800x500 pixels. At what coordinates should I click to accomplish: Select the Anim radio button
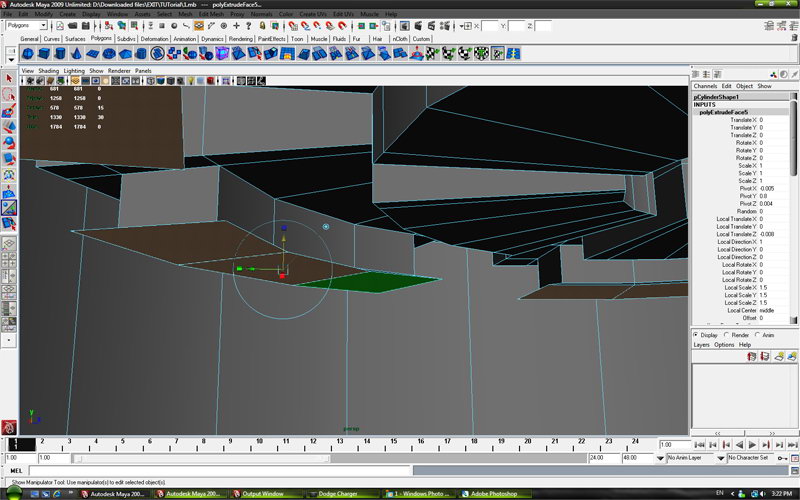pos(759,335)
